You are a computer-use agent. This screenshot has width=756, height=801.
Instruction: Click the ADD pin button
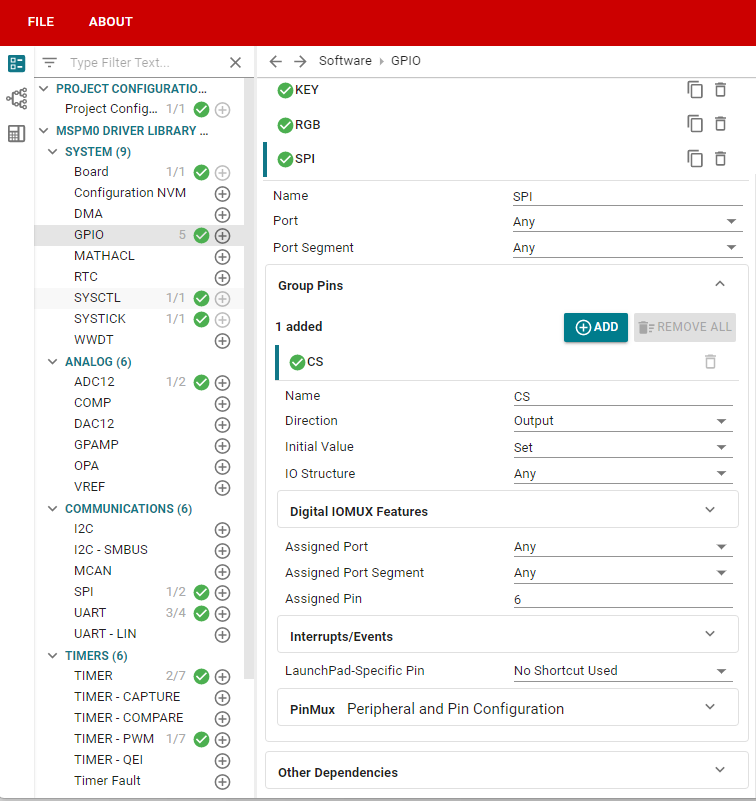tap(596, 327)
